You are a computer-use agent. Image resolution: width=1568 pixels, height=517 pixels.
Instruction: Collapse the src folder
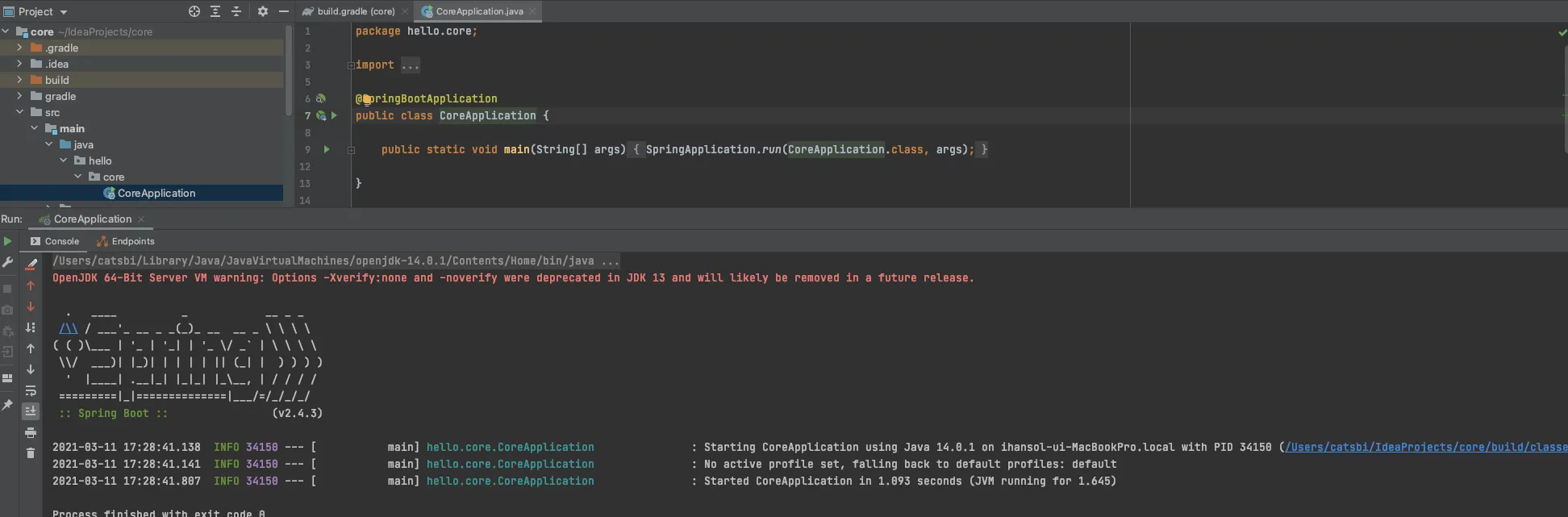pos(19,112)
